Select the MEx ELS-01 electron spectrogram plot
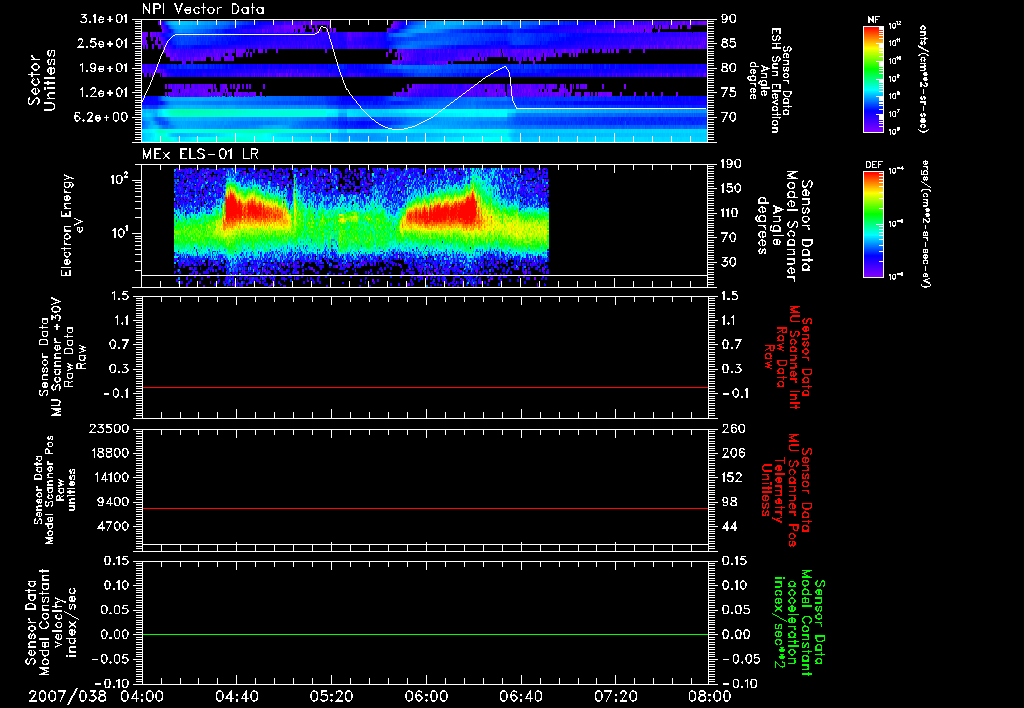This screenshot has width=1024, height=708. click(x=424, y=226)
